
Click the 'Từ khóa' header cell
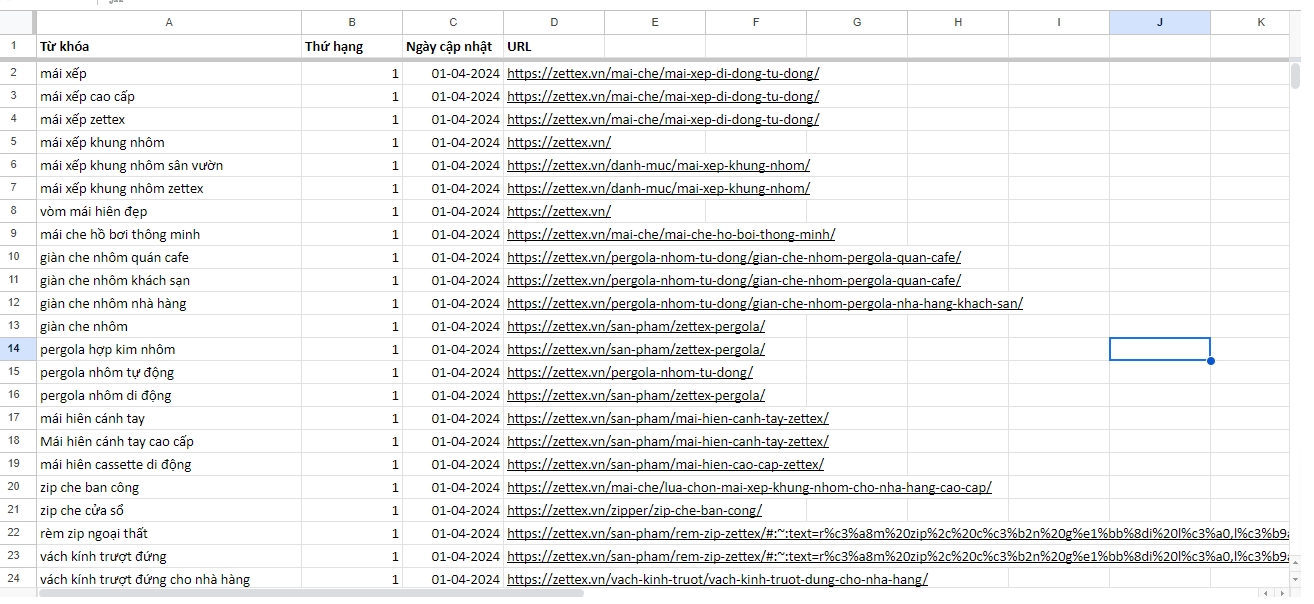[168, 46]
